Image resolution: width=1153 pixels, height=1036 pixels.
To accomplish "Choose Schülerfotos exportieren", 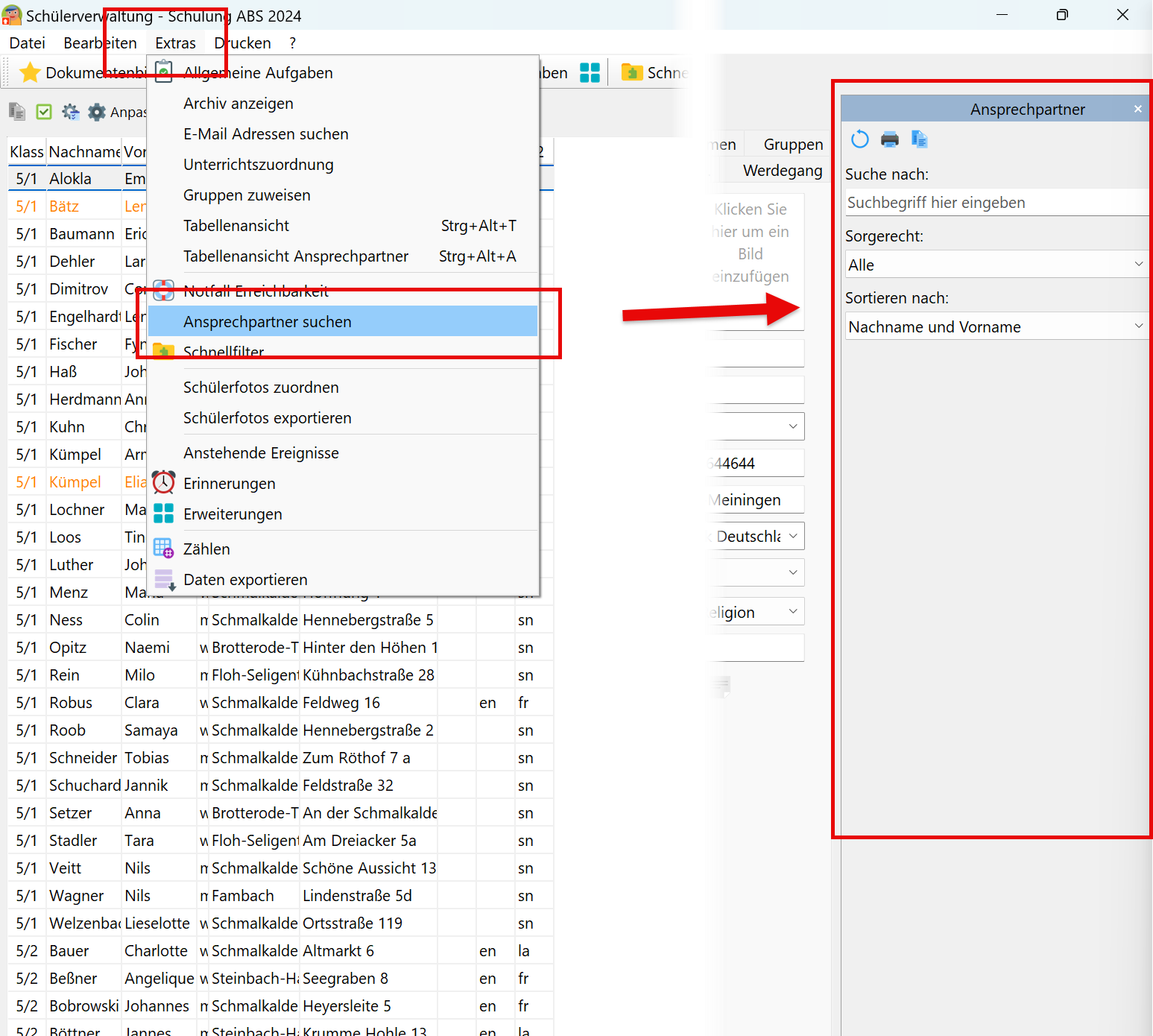I will [343, 417].
